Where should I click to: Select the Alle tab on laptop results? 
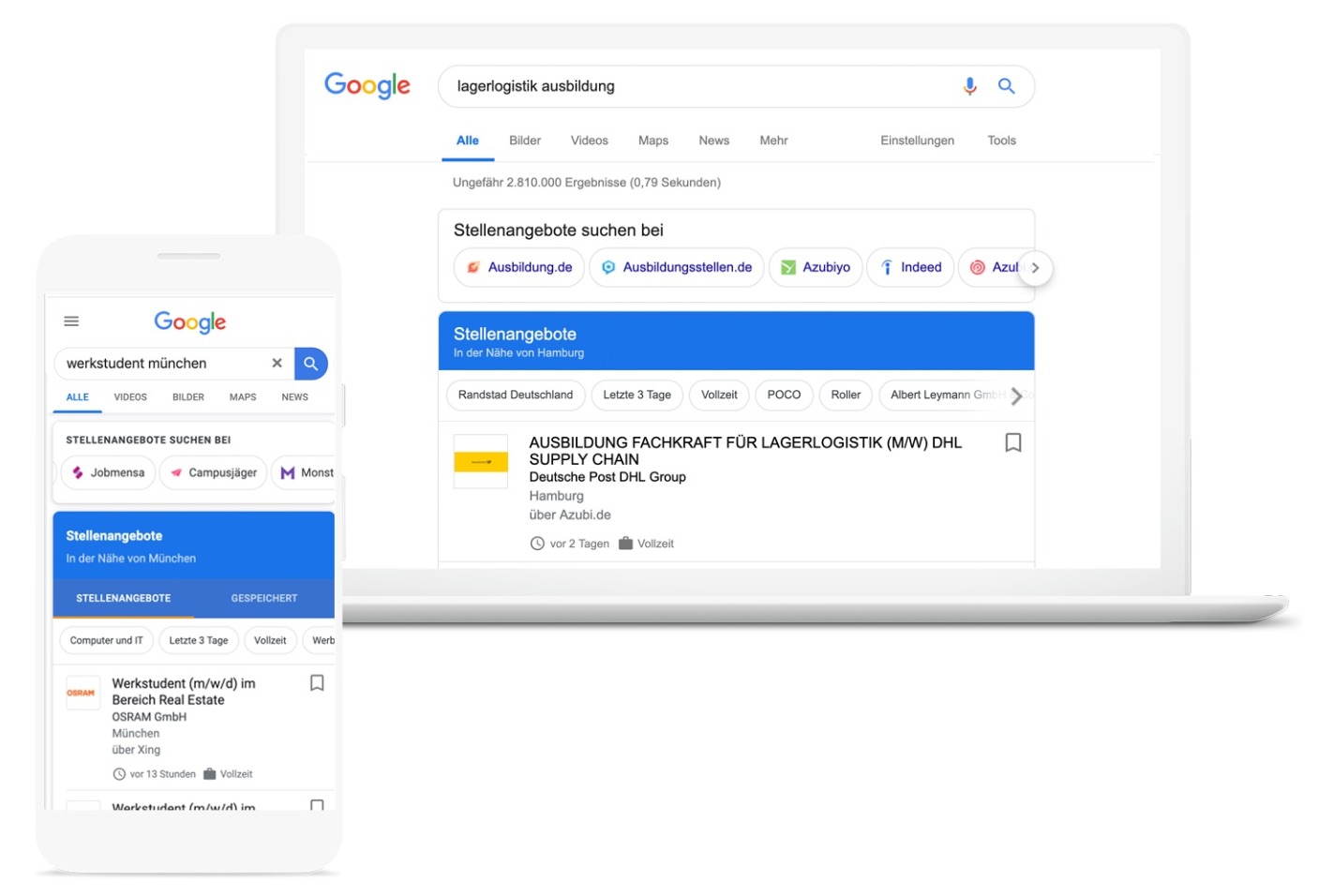tap(468, 141)
